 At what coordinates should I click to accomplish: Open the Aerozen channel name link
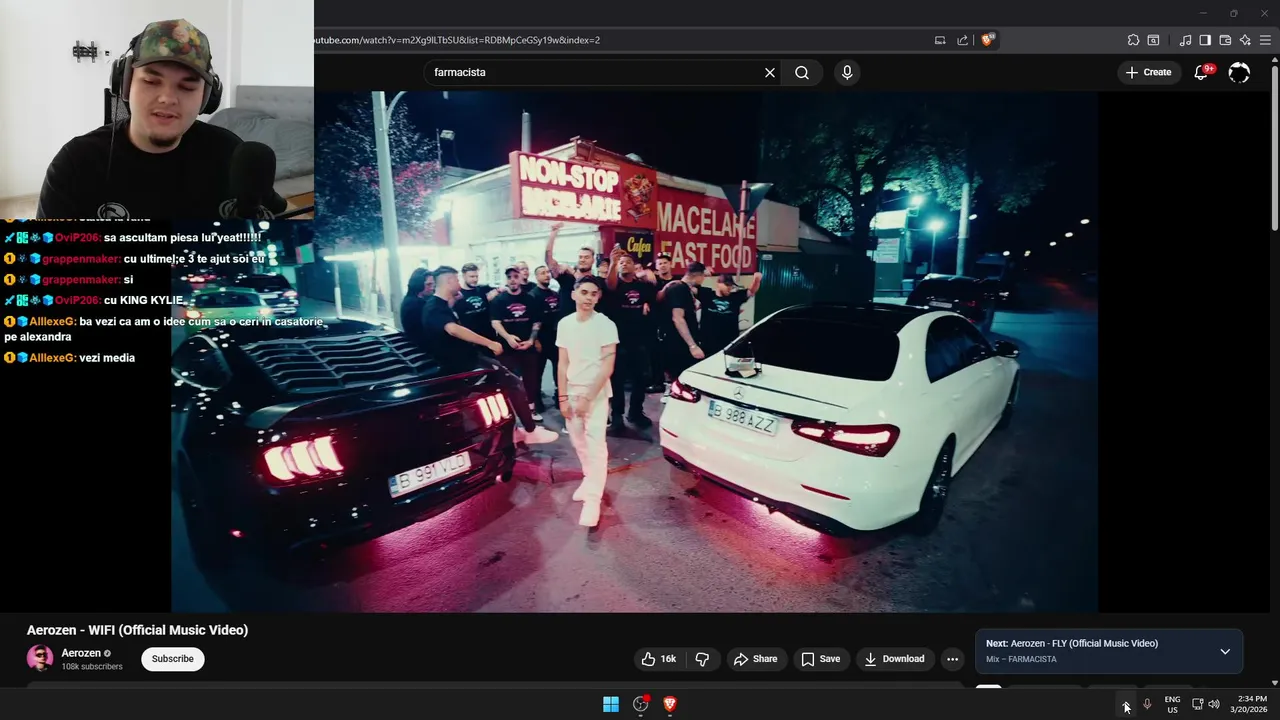[81, 653]
